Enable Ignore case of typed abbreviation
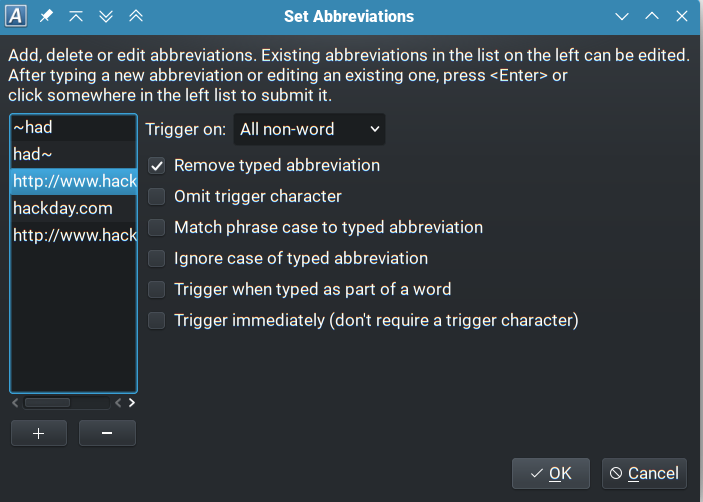This screenshot has width=703, height=502. click(x=157, y=259)
